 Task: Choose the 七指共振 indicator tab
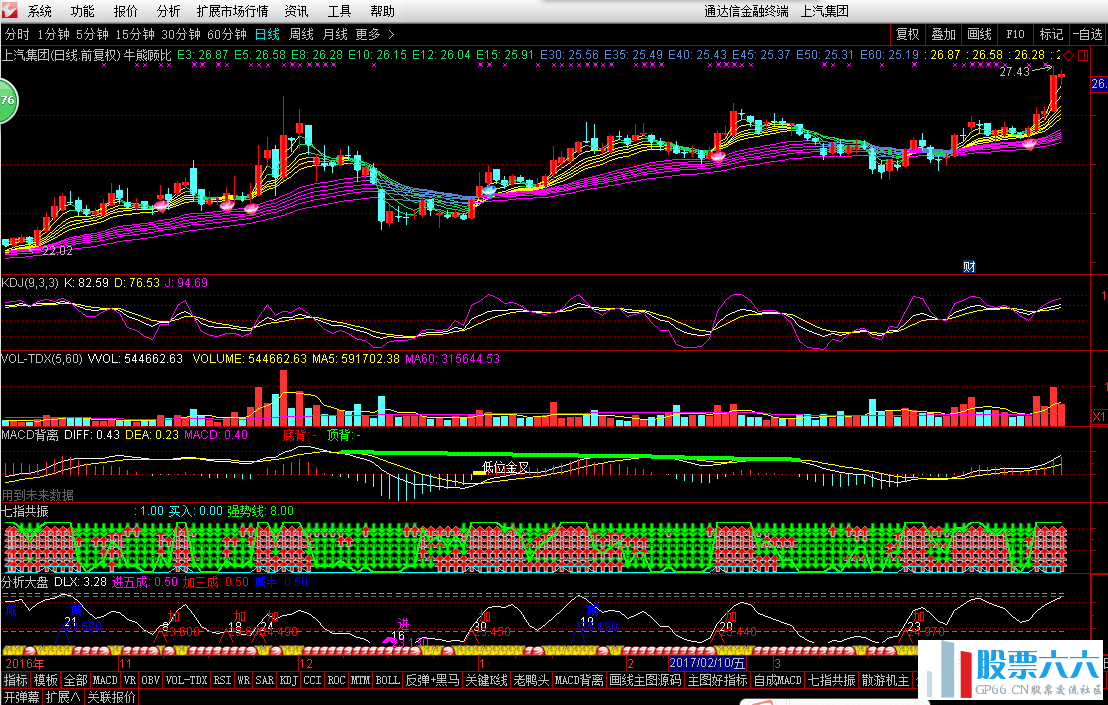pyautogui.click(x=832, y=680)
